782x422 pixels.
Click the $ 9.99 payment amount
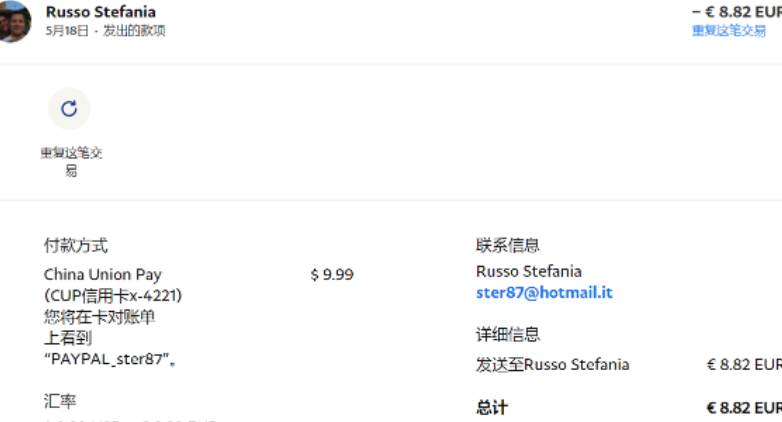pos(332,274)
